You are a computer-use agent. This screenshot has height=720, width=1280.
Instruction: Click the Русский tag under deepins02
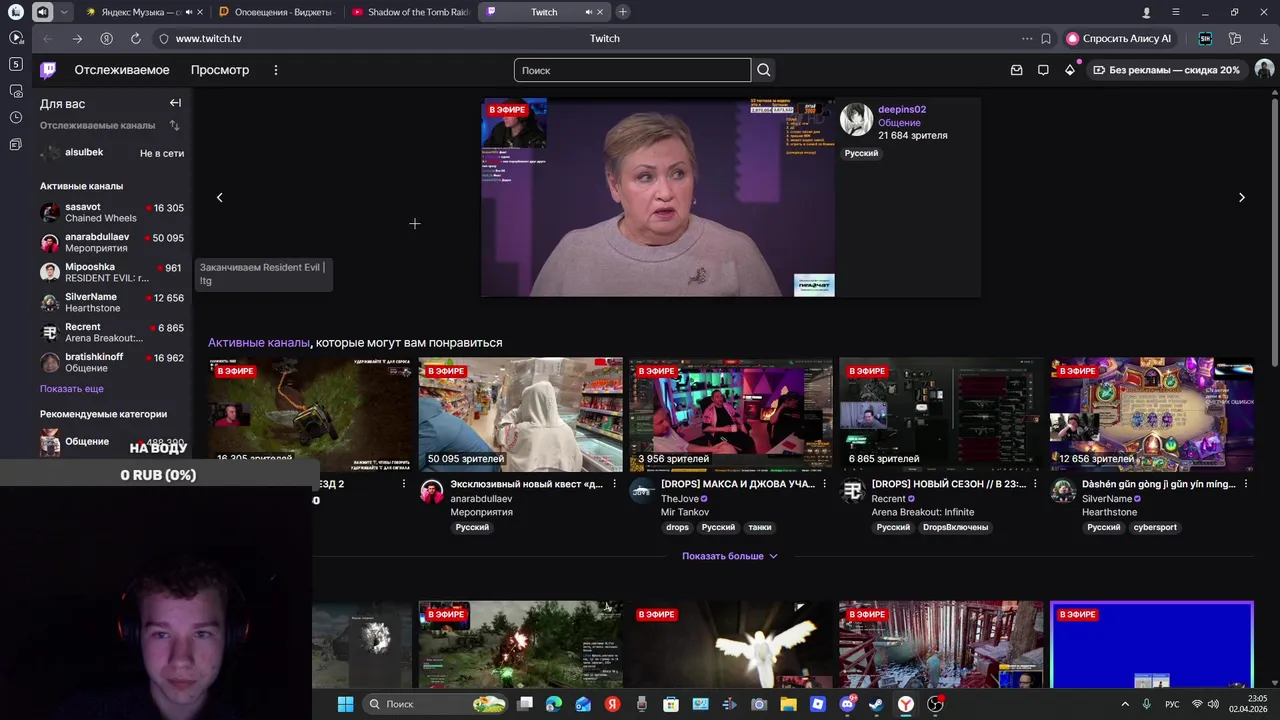861,153
